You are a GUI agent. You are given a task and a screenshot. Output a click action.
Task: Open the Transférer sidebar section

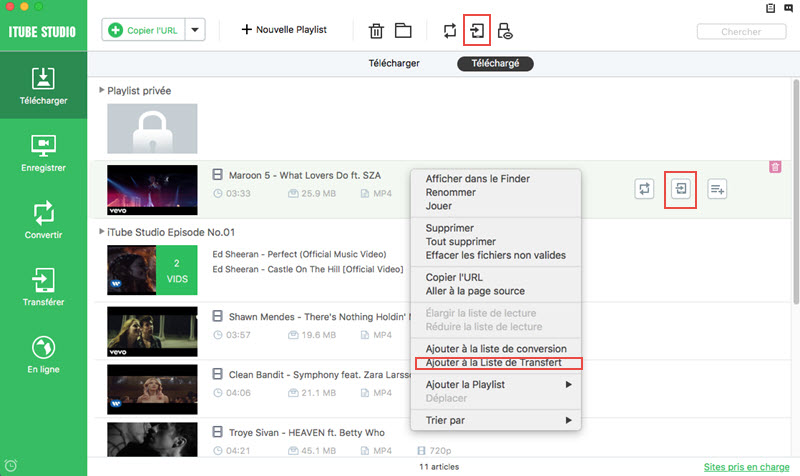point(43,287)
